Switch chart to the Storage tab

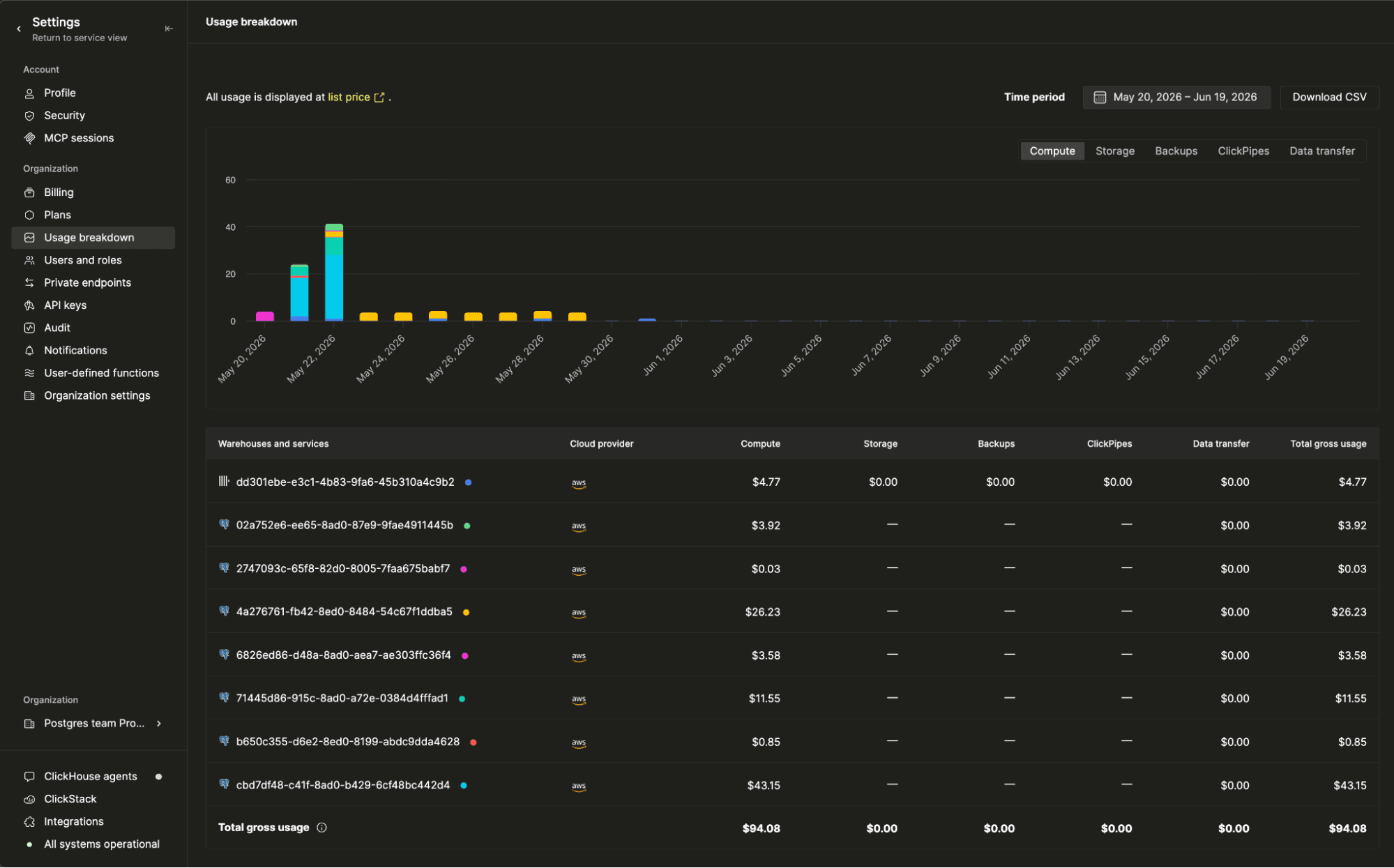(x=1114, y=151)
